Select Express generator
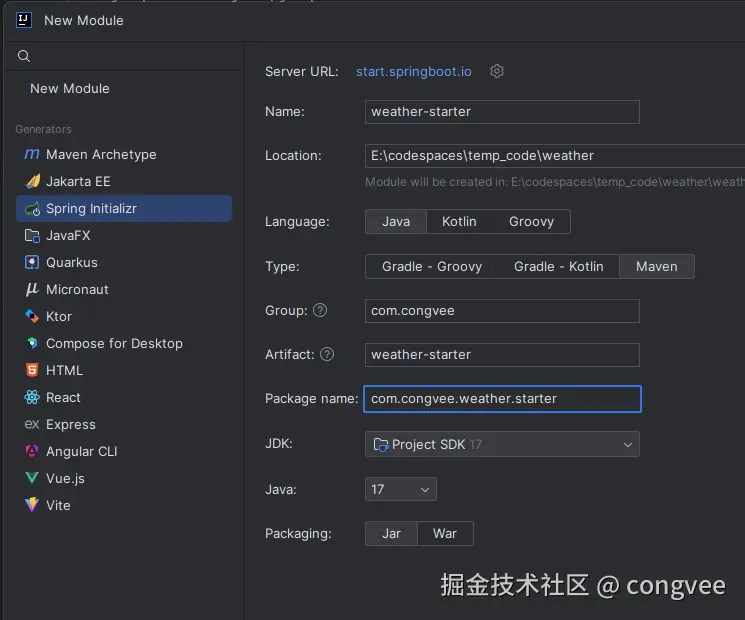This screenshot has width=745, height=620. pos(124,424)
